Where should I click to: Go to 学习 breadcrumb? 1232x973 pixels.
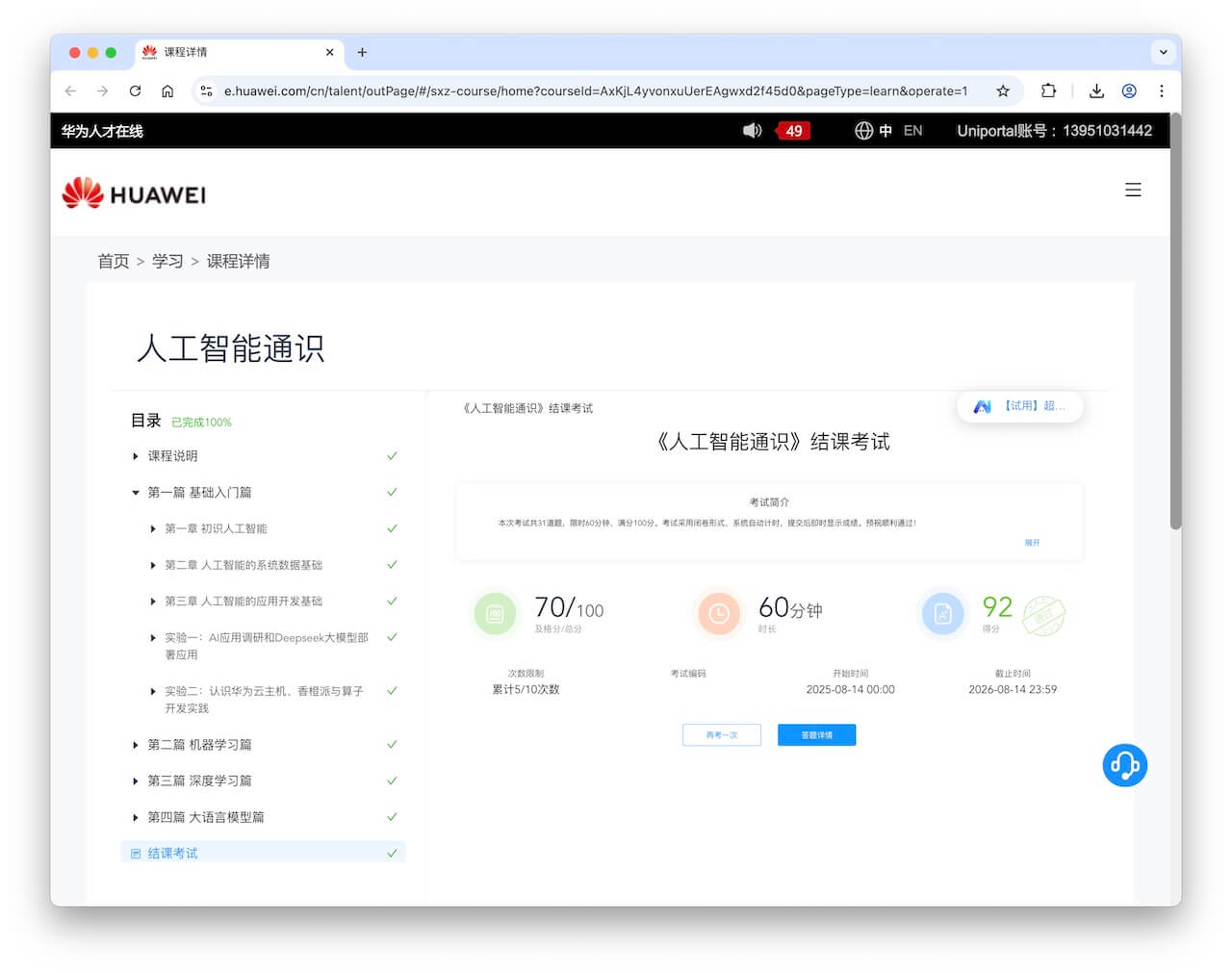167,261
